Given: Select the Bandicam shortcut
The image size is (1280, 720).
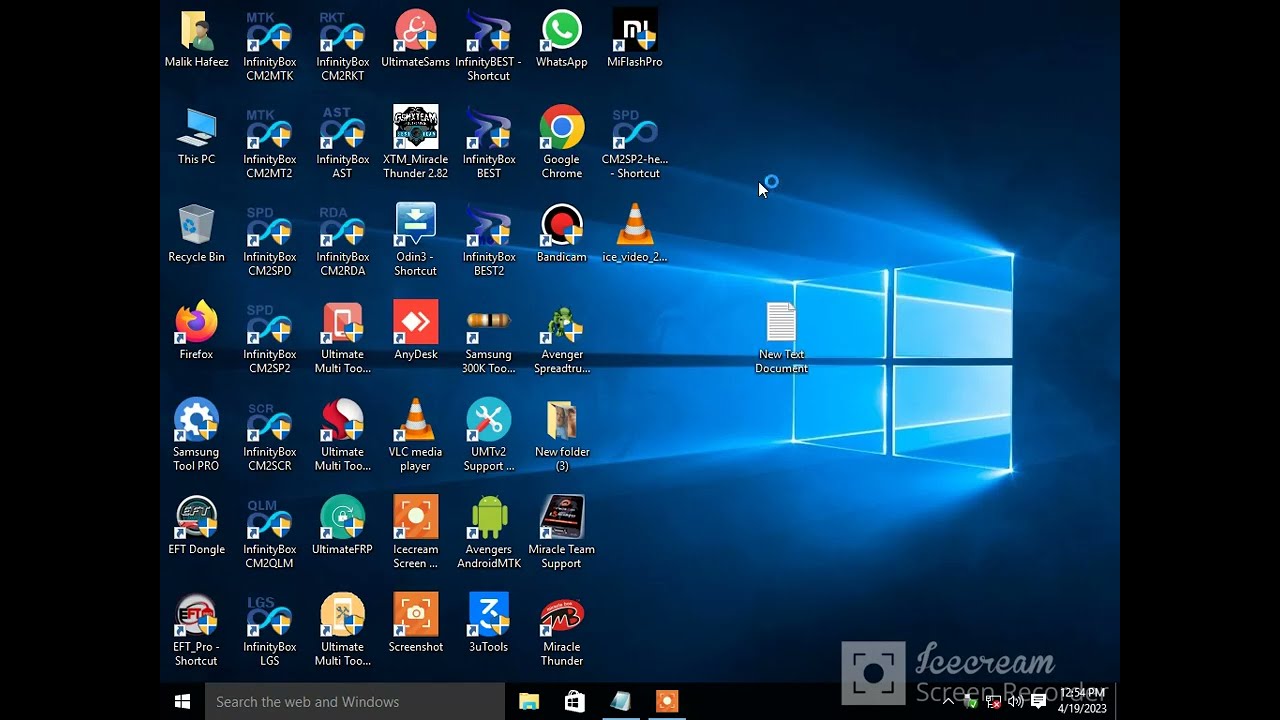Looking at the screenshot, I should click(561, 235).
